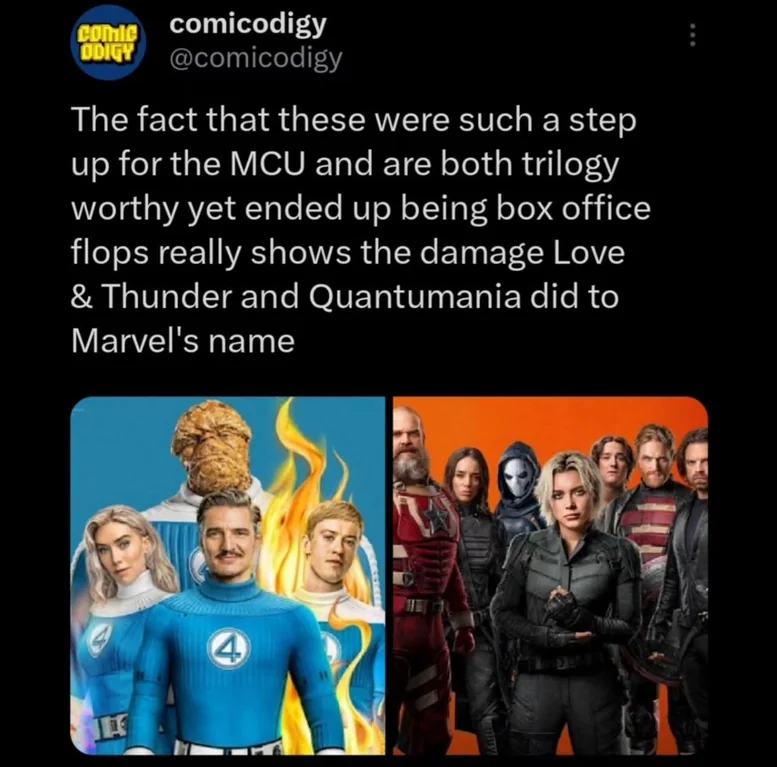
Task: Open the three-dot more options menu
Action: pos(693,36)
